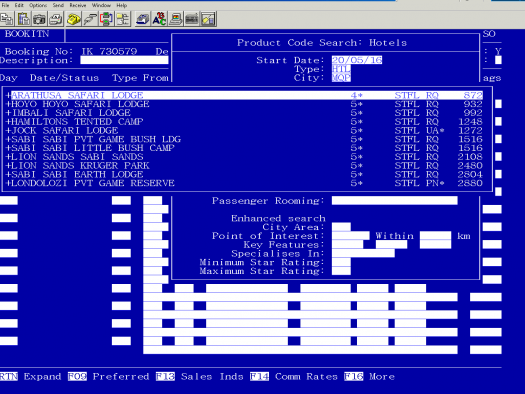Click the Specialises In input field

pyautogui.click(x=363, y=253)
